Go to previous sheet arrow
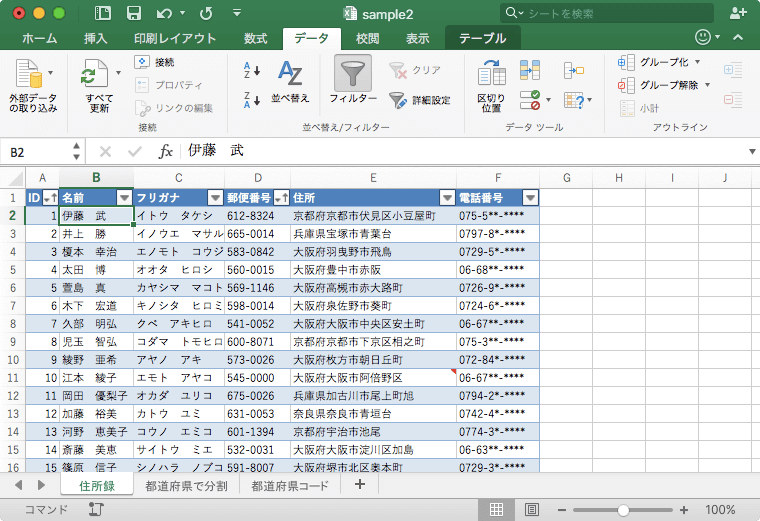Image resolution: width=760 pixels, height=521 pixels. click(19, 485)
